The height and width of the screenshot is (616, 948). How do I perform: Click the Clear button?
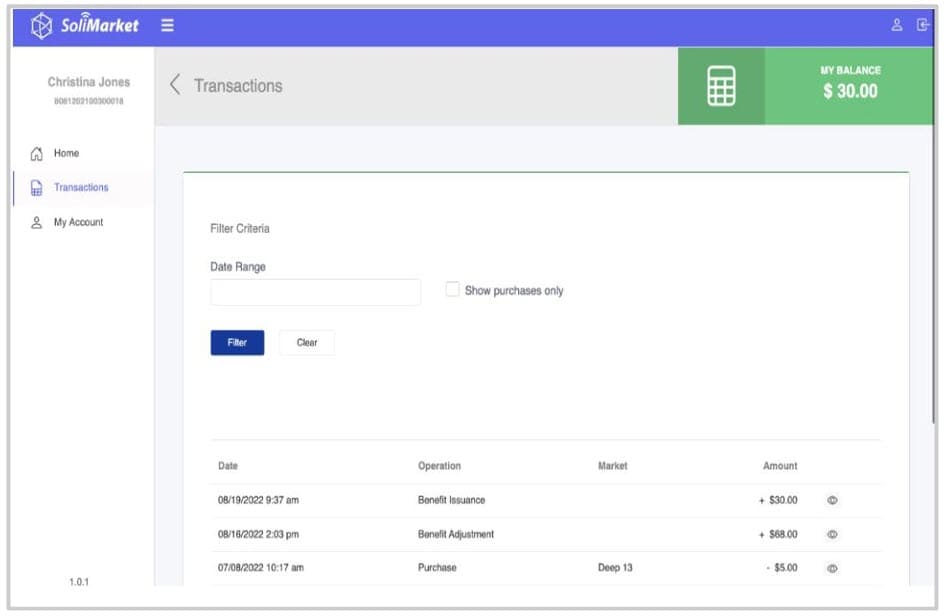coord(307,343)
